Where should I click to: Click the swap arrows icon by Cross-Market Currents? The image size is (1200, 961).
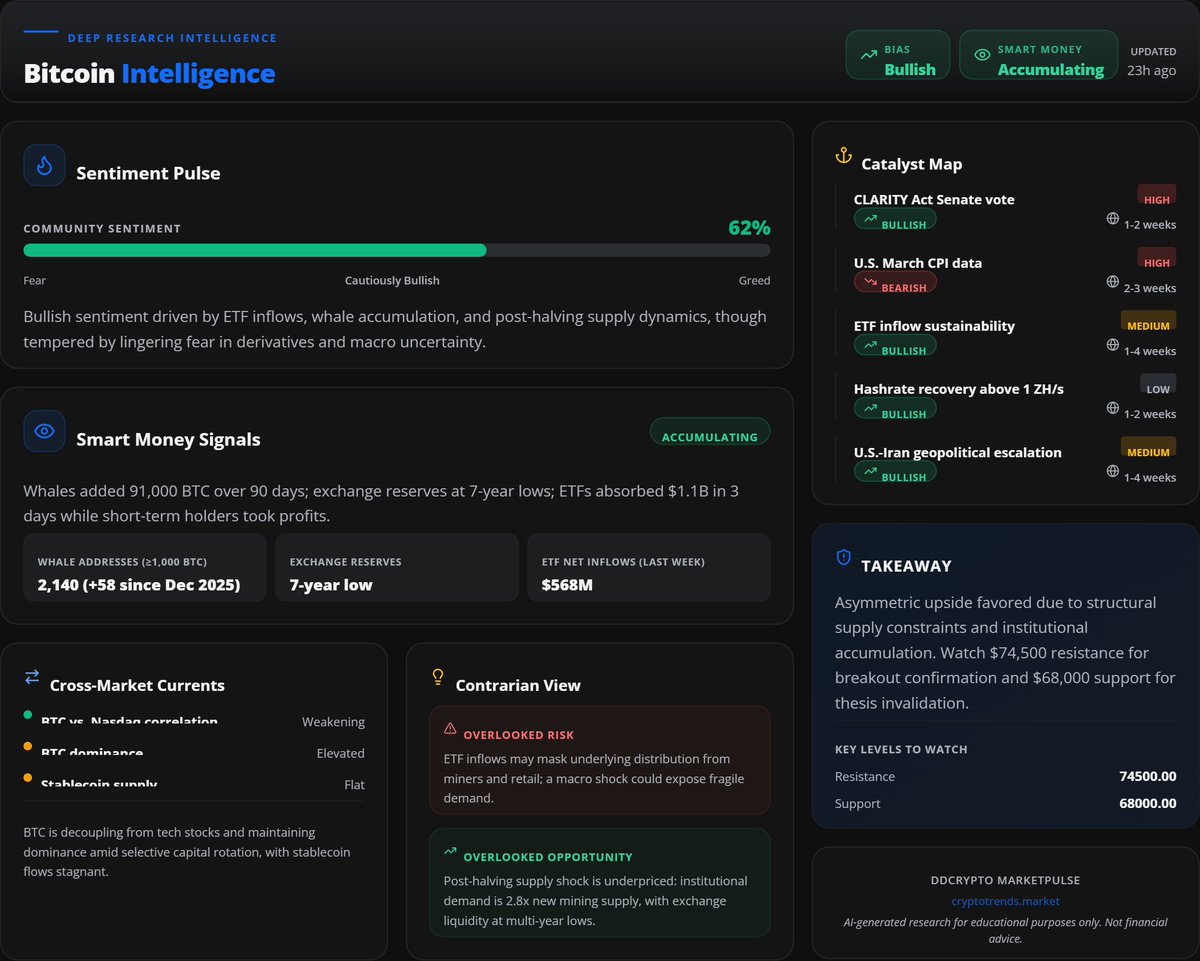pyautogui.click(x=32, y=677)
